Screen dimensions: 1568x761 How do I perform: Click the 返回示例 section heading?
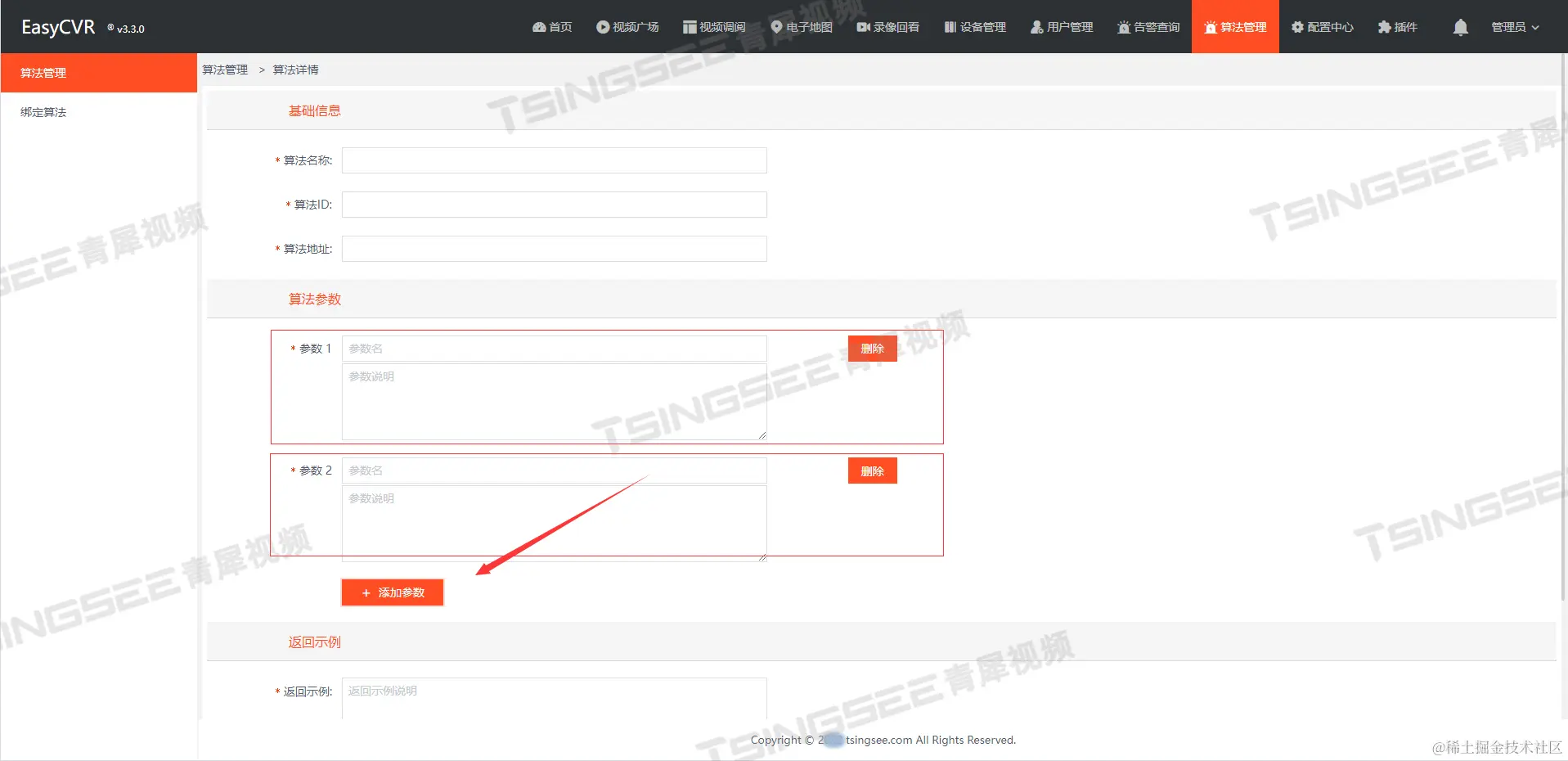tap(314, 642)
